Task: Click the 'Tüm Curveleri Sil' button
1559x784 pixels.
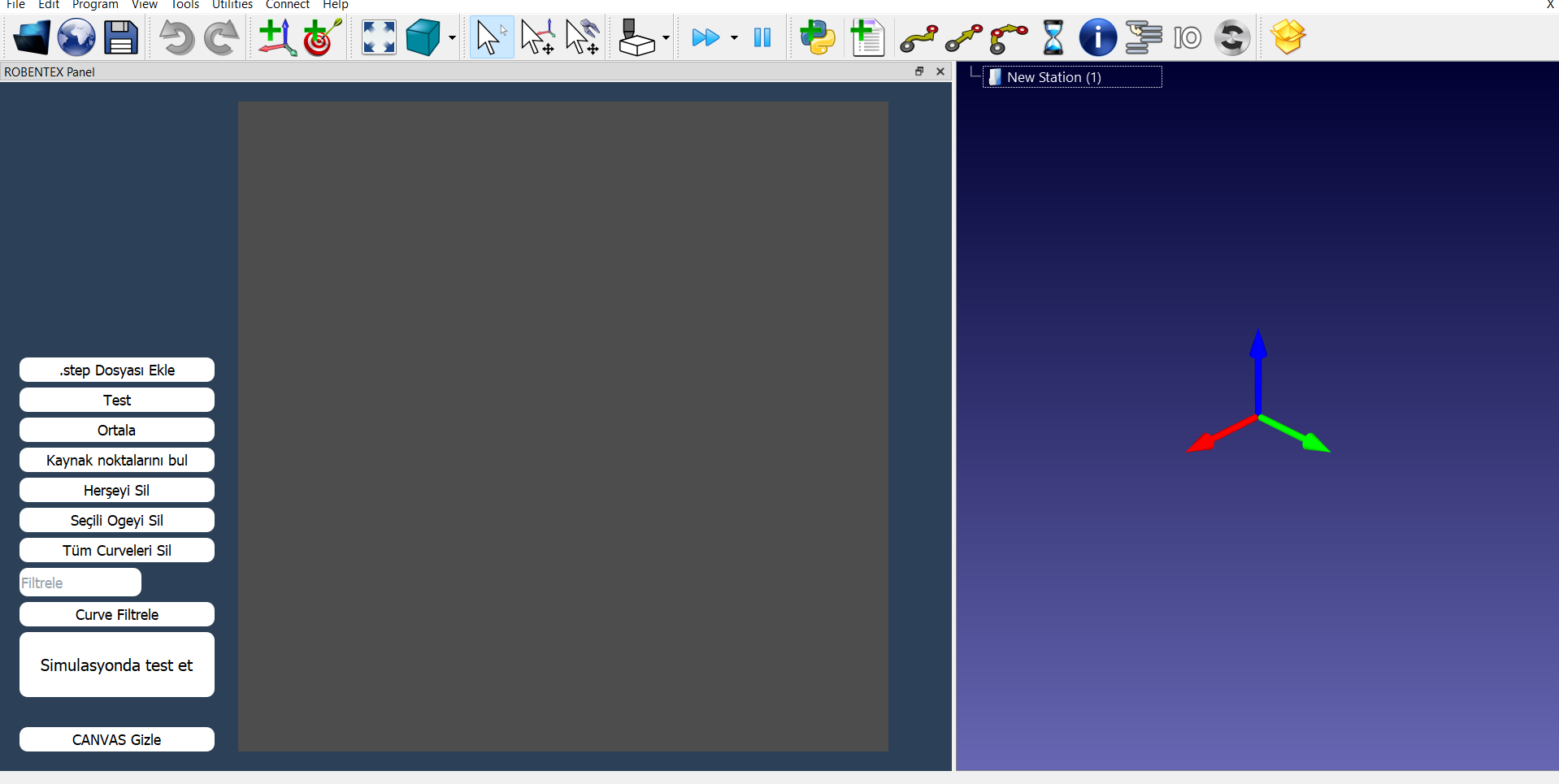Action: point(117,550)
